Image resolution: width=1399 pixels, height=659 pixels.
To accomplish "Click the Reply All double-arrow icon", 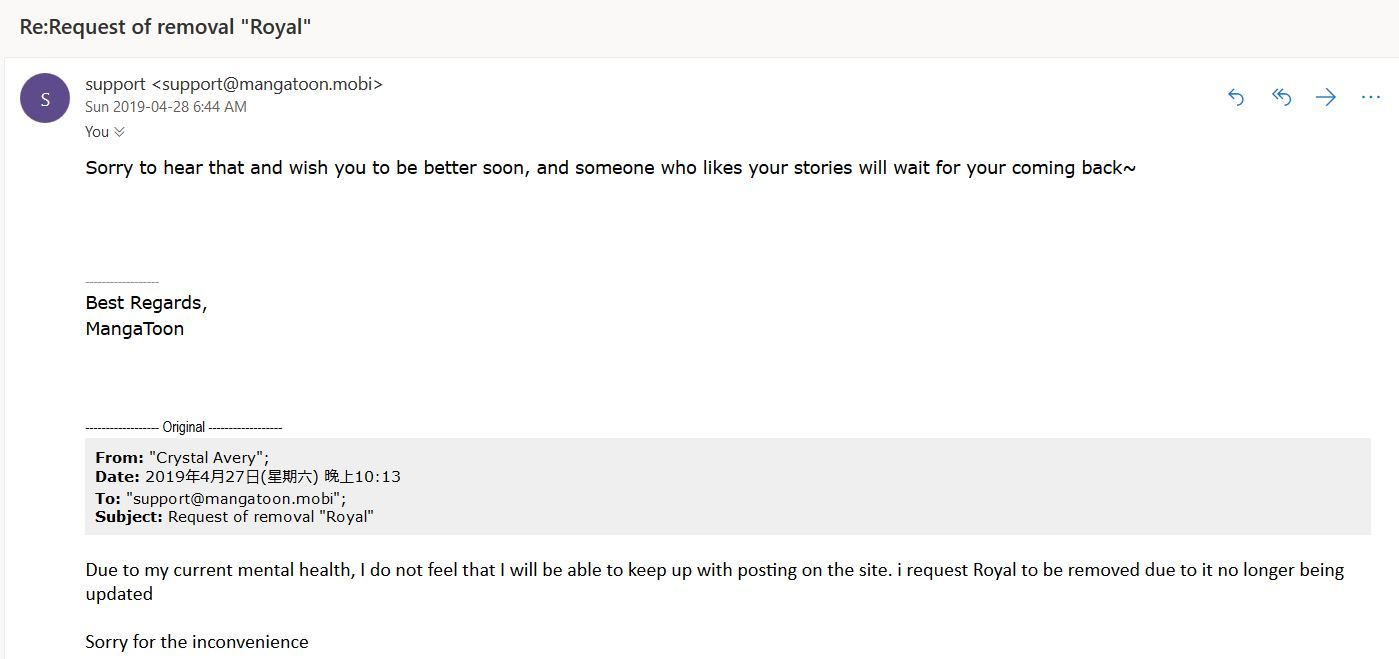I will coord(1281,97).
